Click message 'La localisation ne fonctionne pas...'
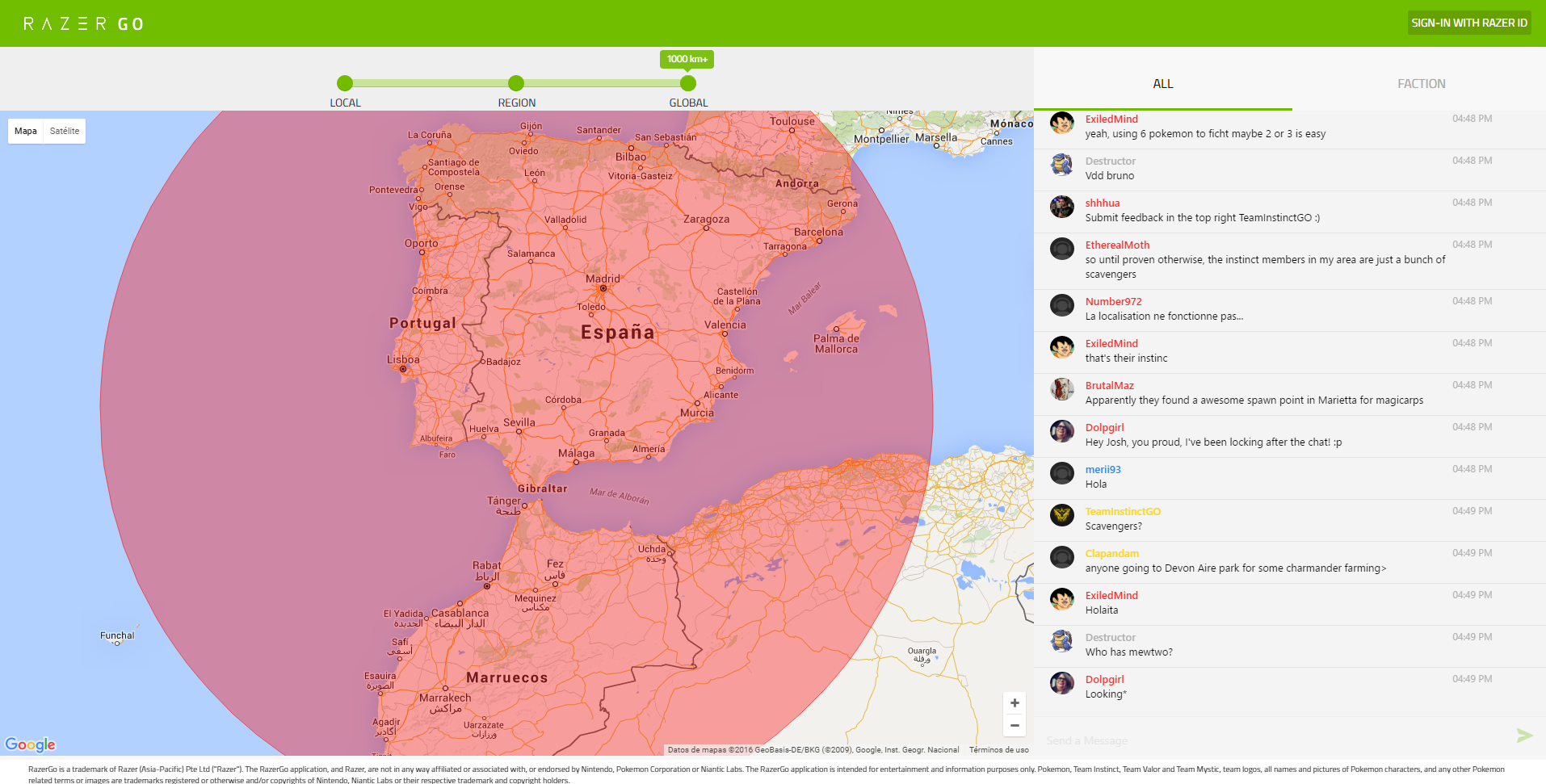The image size is (1546, 784). pyautogui.click(x=1164, y=317)
